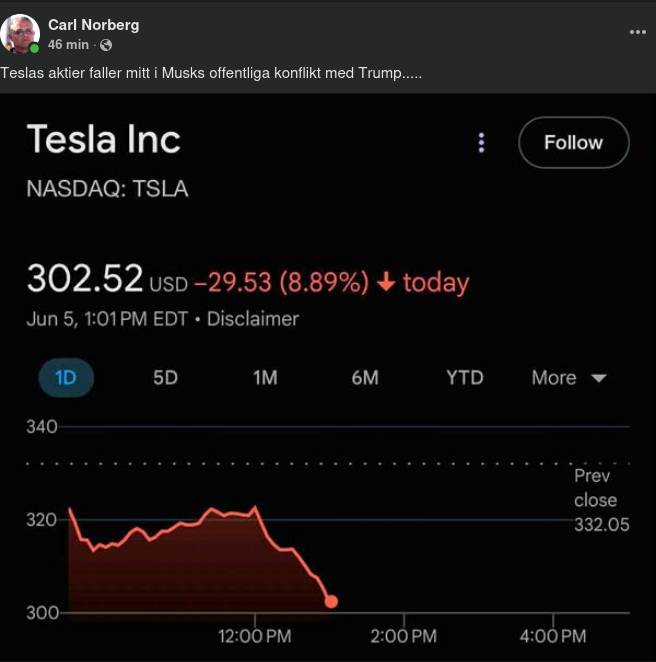This screenshot has width=656, height=662.
Task: Click the Prev close 332.05 label
Action: (601, 500)
